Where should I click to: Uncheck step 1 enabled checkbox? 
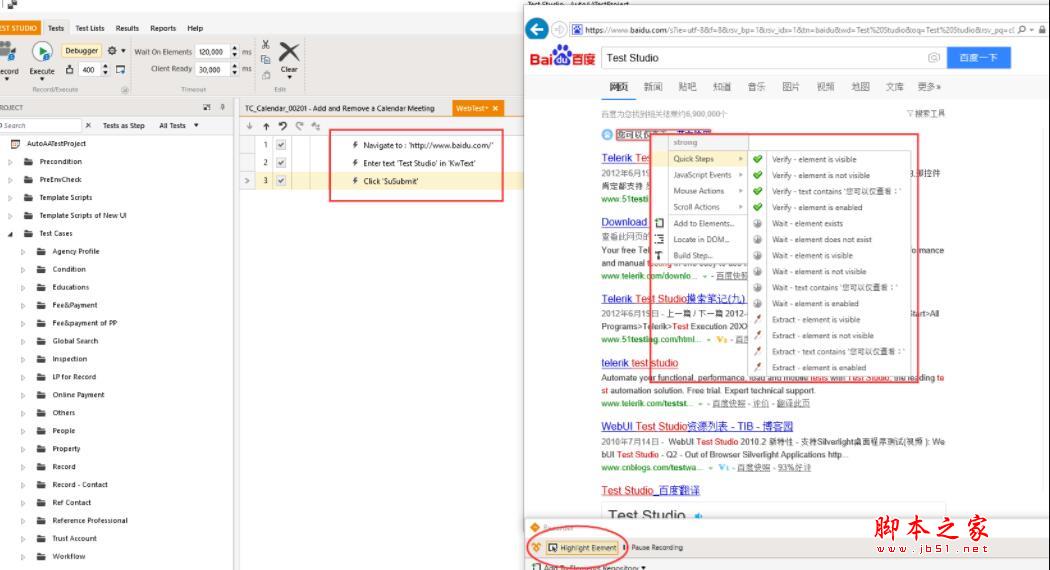tap(281, 145)
